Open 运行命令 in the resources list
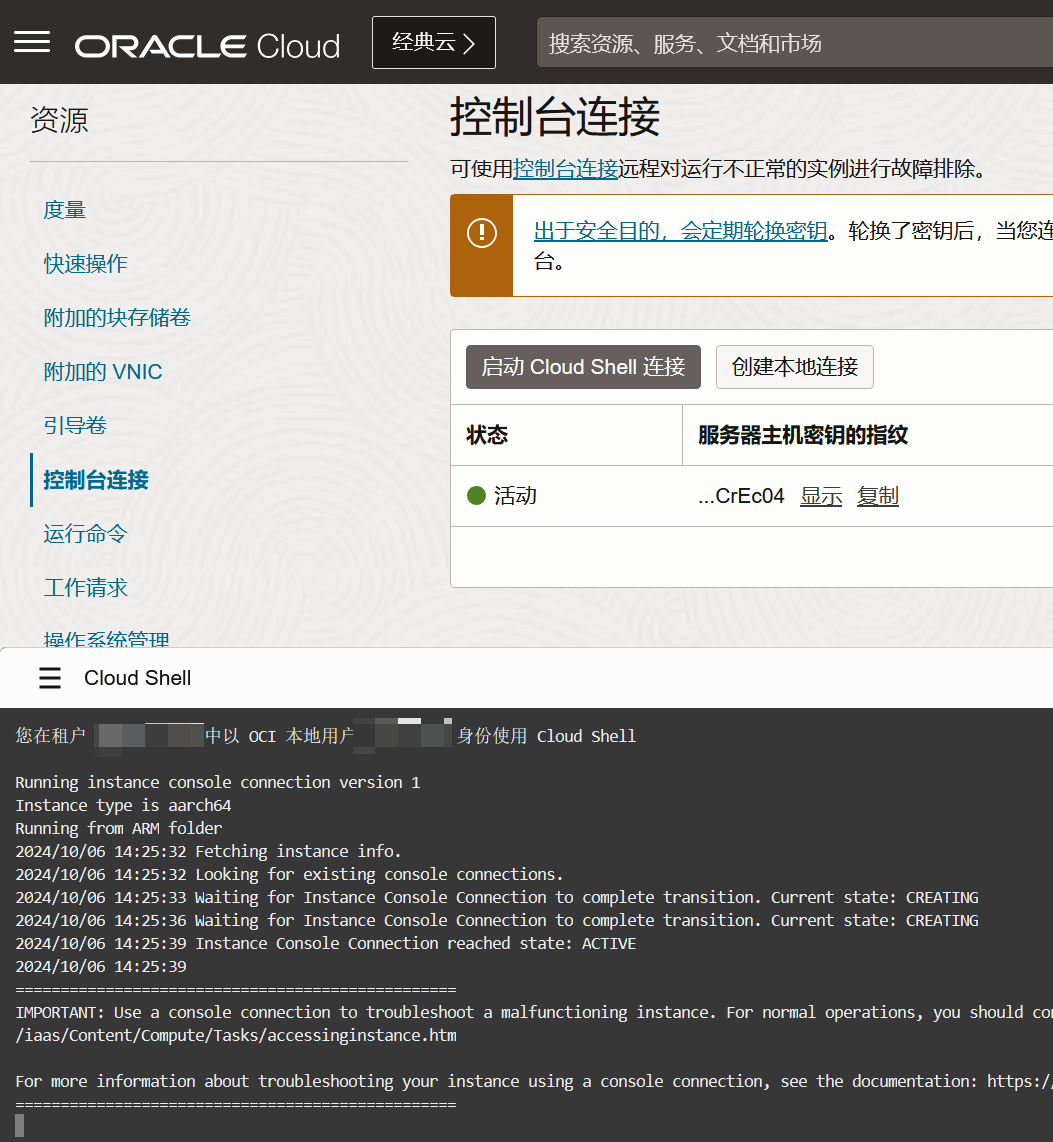Viewport: 1053px width, 1142px height. click(x=85, y=534)
